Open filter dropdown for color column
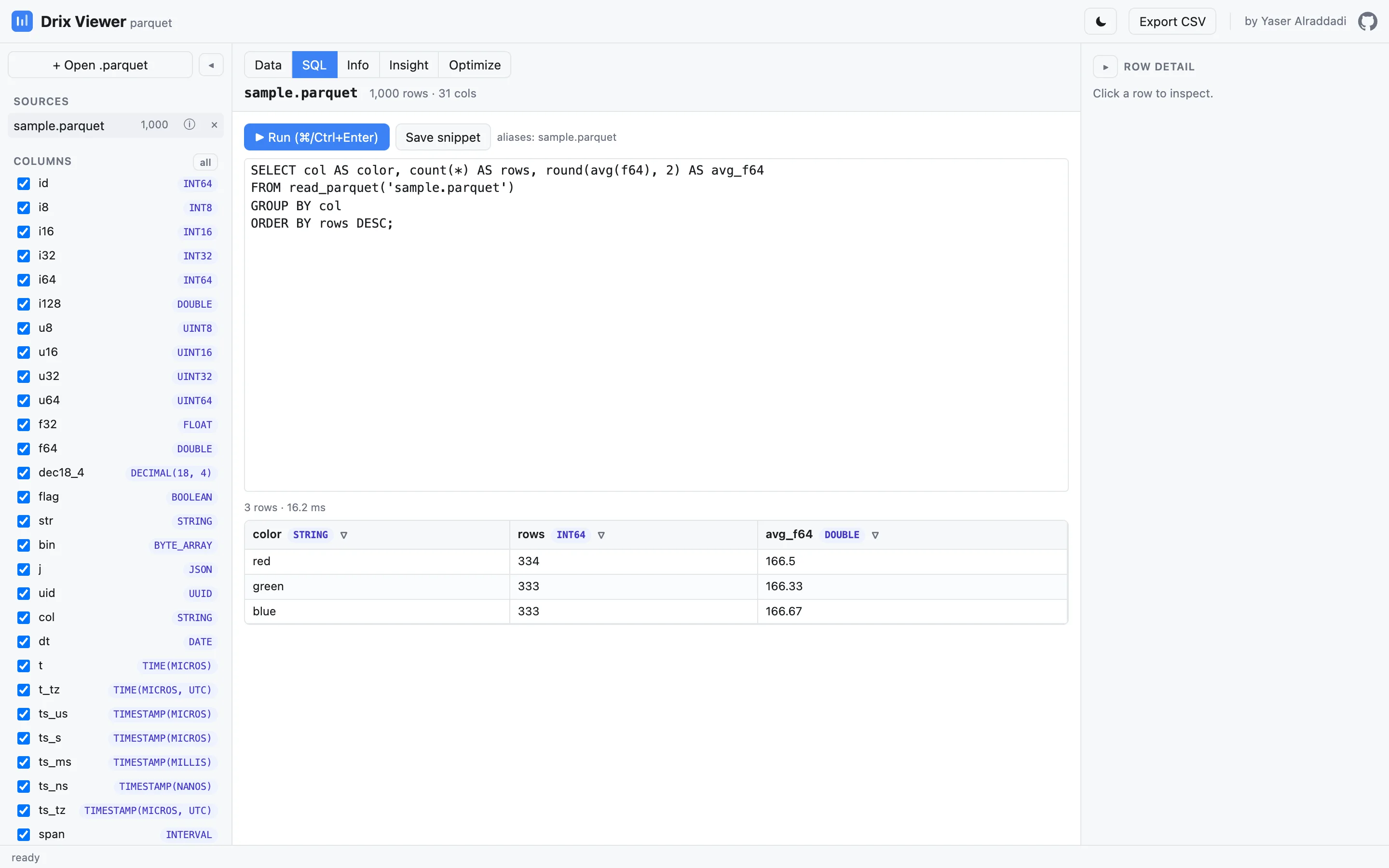Screen dimensions: 1389x868 click(x=344, y=535)
